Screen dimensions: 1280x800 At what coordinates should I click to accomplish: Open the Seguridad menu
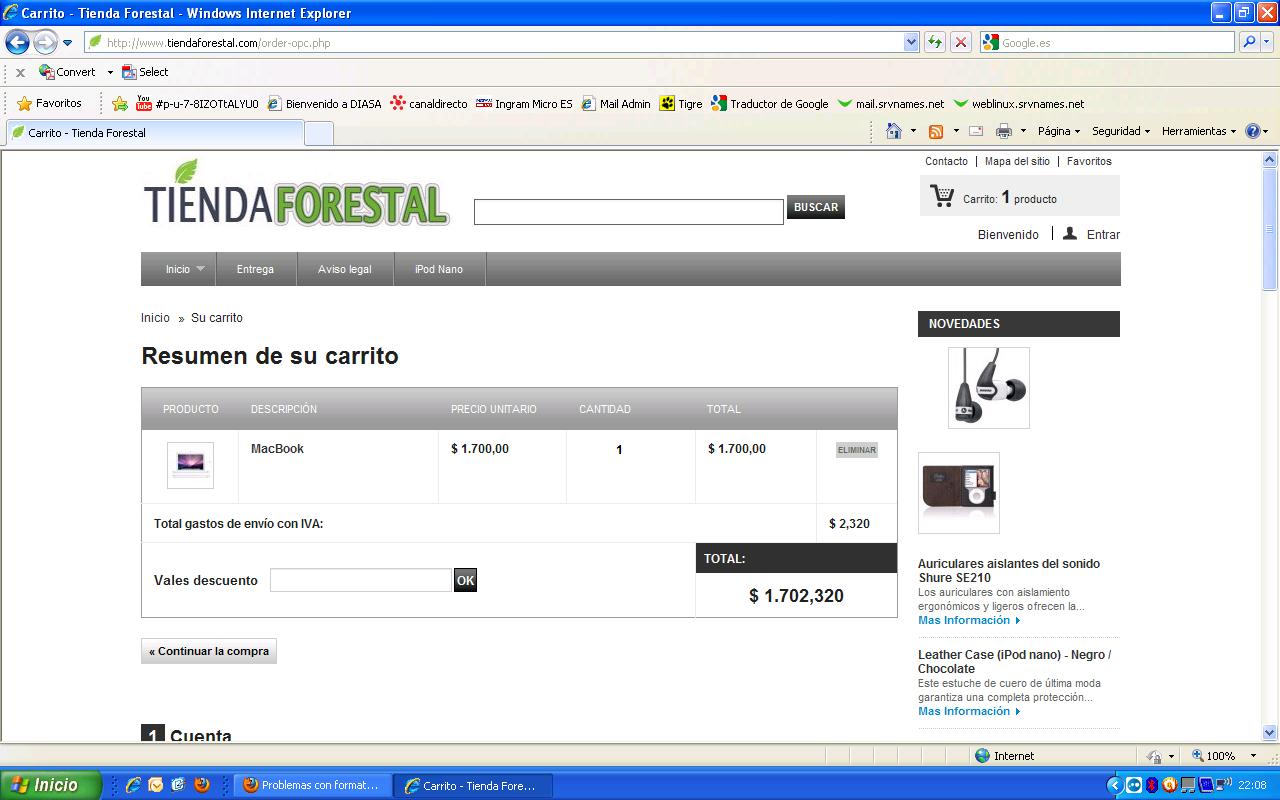pos(1120,131)
